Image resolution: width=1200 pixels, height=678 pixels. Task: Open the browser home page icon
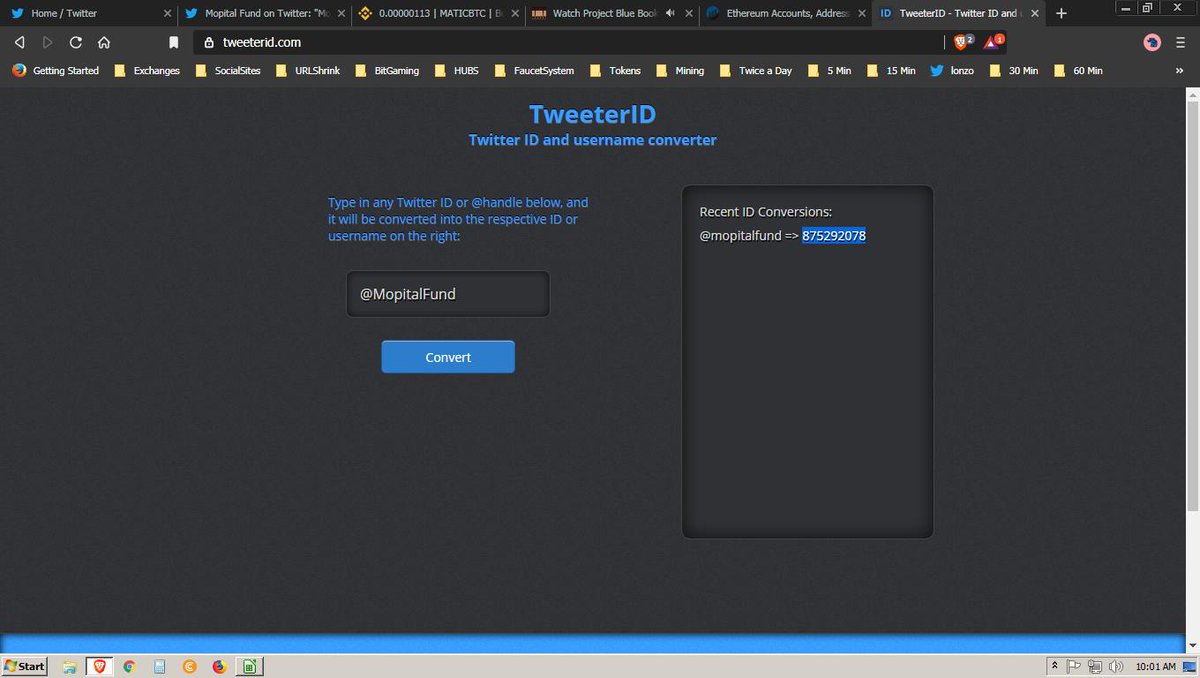point(104,43)
